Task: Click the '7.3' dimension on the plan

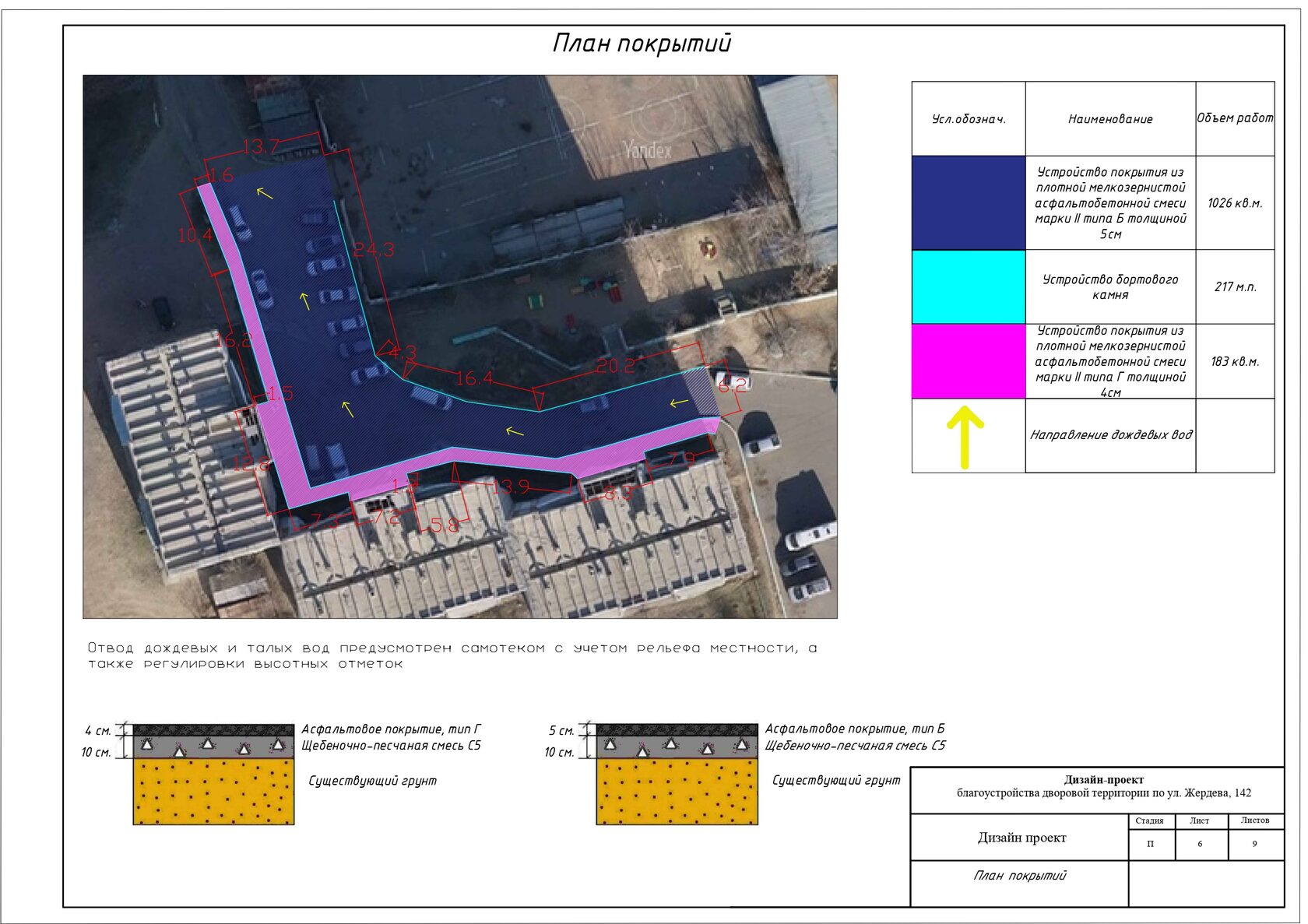Action: click(325, 520)
